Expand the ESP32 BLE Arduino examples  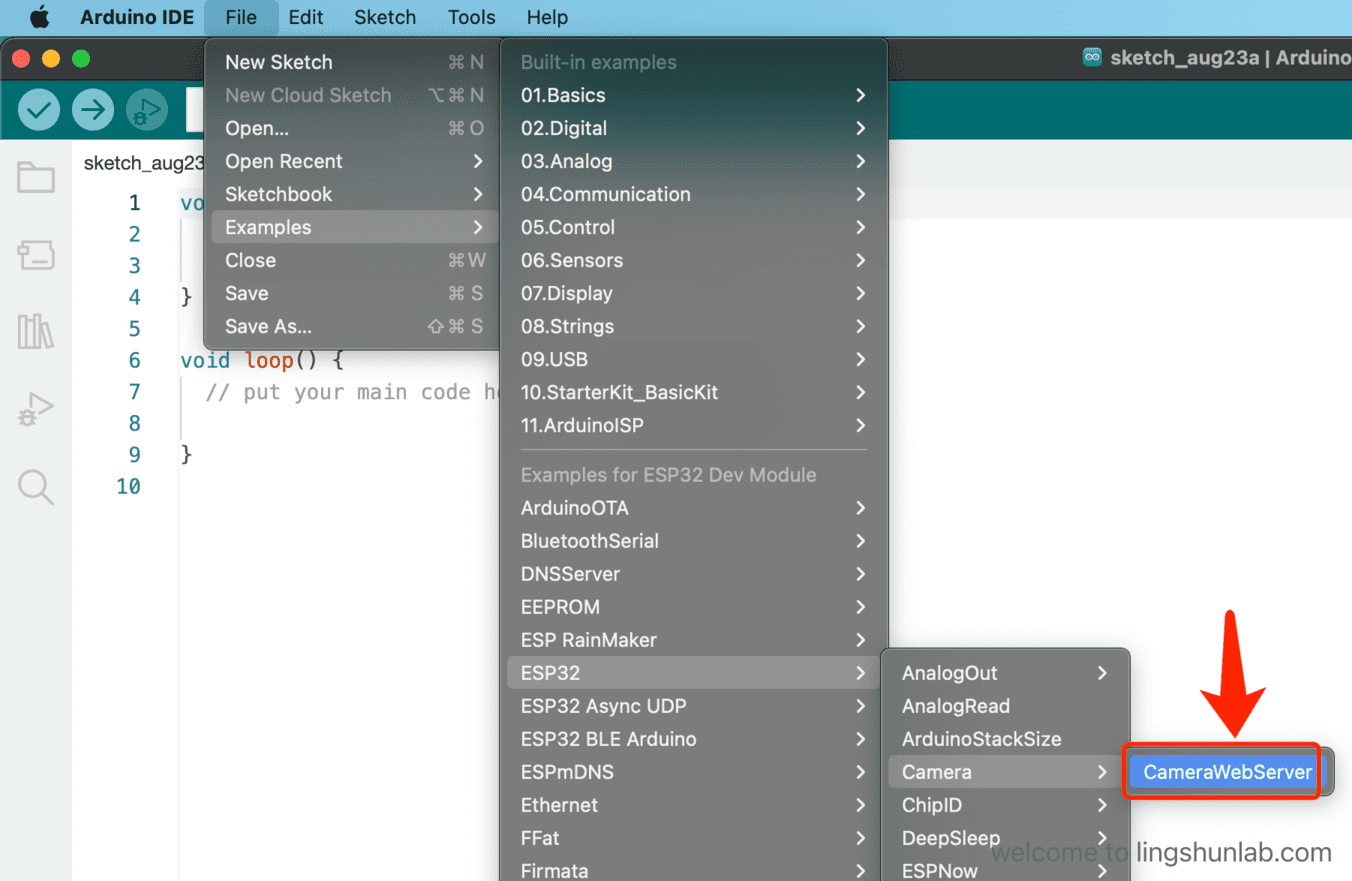pyautogui.click(x=693, y=739)
